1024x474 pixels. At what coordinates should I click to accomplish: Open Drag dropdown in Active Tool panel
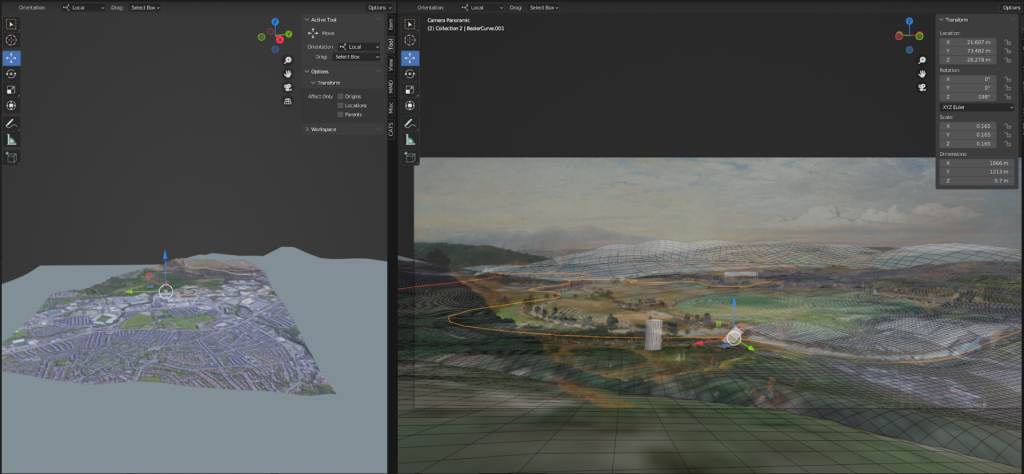pyautogui.click(x=357, y=57)
